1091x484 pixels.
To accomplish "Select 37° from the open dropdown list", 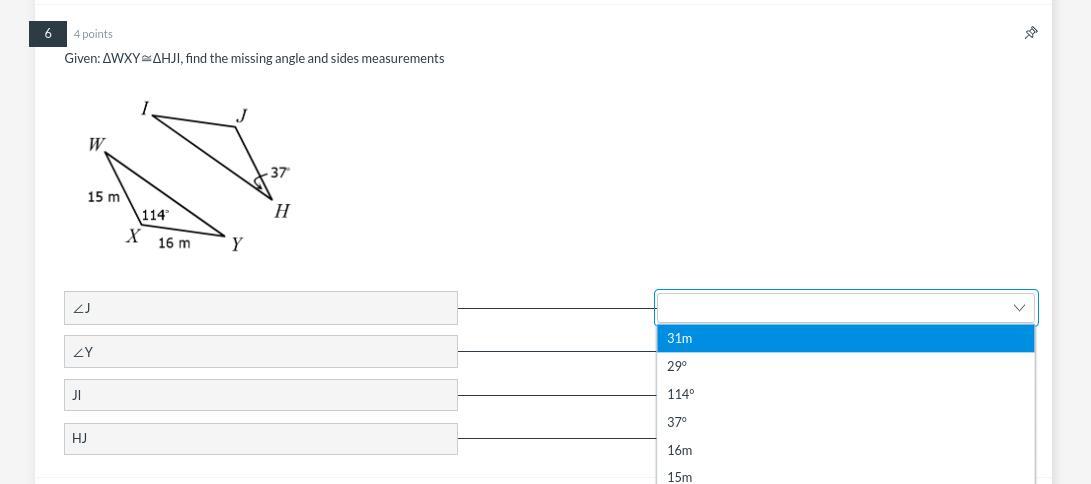I will tap(845, 422).
